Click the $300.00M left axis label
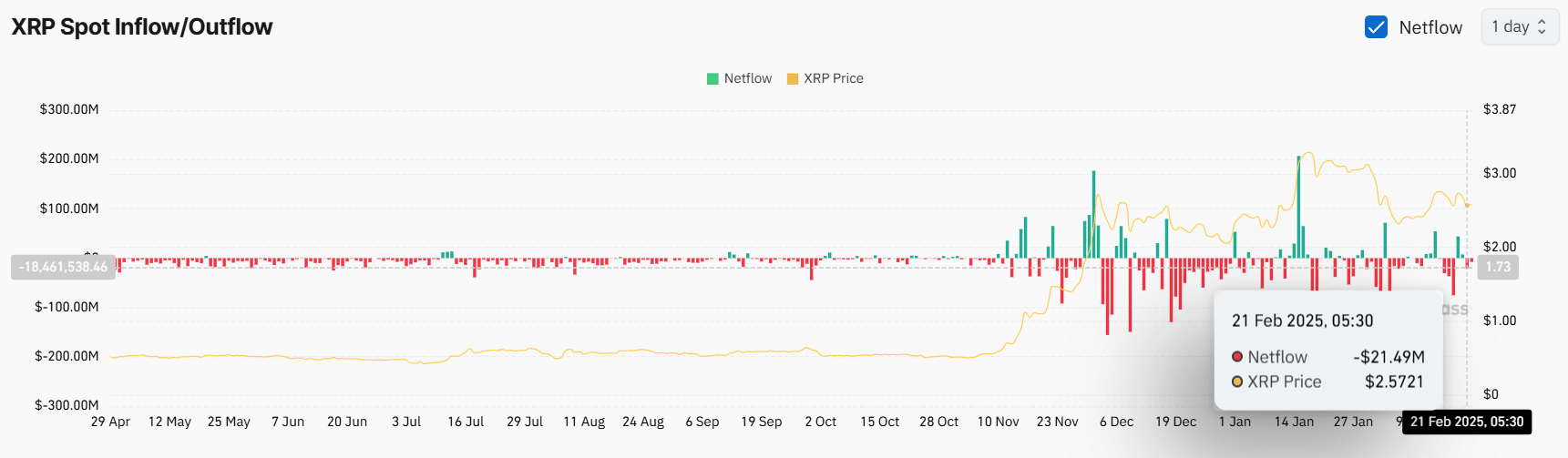Image resolution: width=1568 pixels, height=458 pixels. (69, 109)
